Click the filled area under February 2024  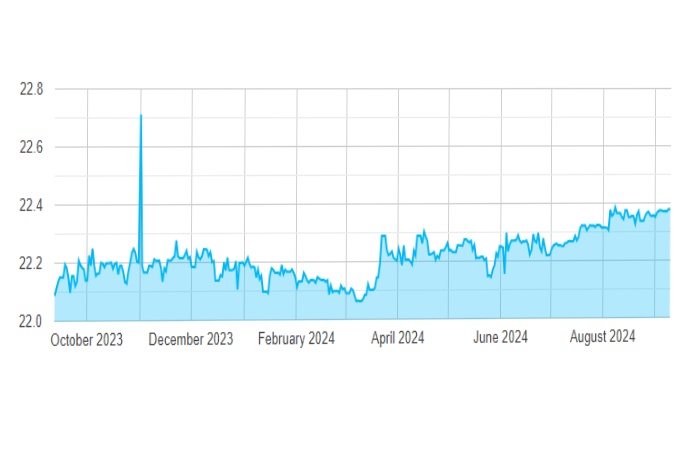pyautogui.click(x=296, y=303)
